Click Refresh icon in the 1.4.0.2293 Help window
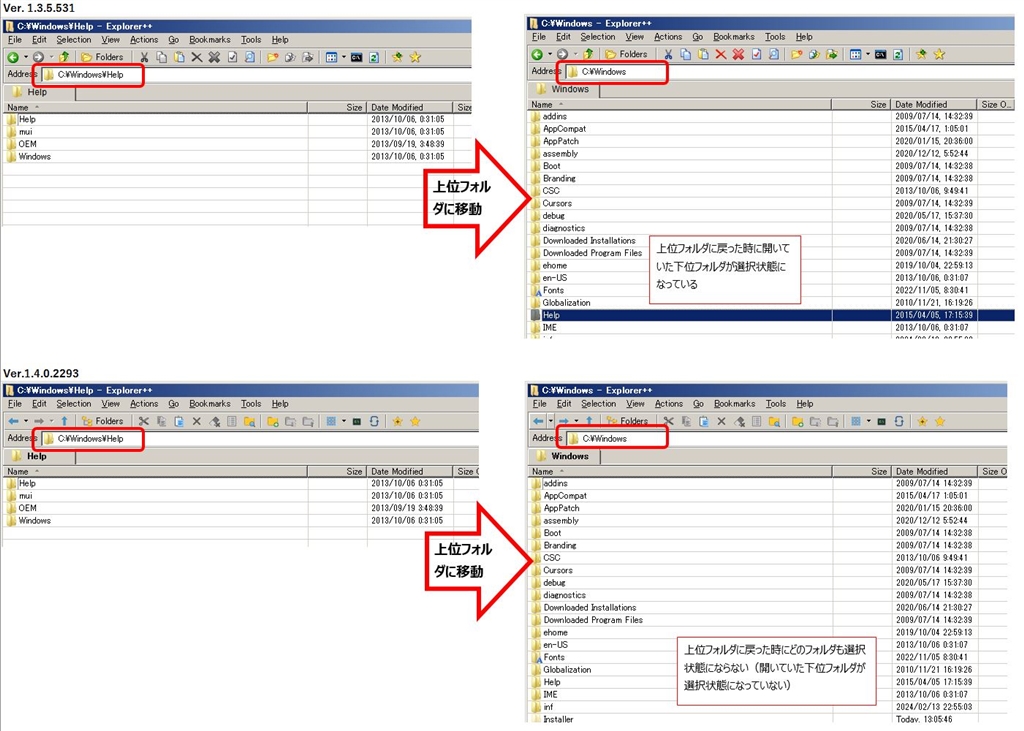Viewport: 1024px width, 731px height. 374,421
